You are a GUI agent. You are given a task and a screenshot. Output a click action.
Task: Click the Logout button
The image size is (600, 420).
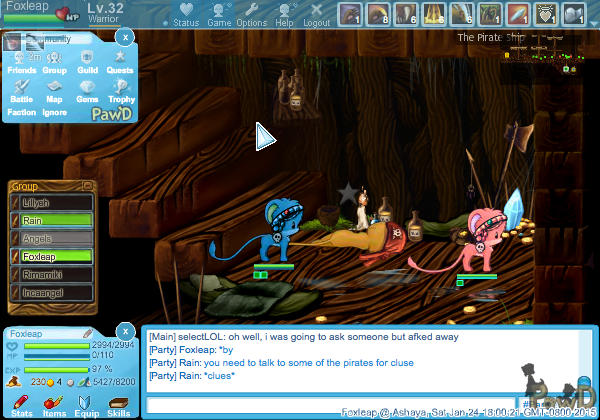click(x=316, y=15)
